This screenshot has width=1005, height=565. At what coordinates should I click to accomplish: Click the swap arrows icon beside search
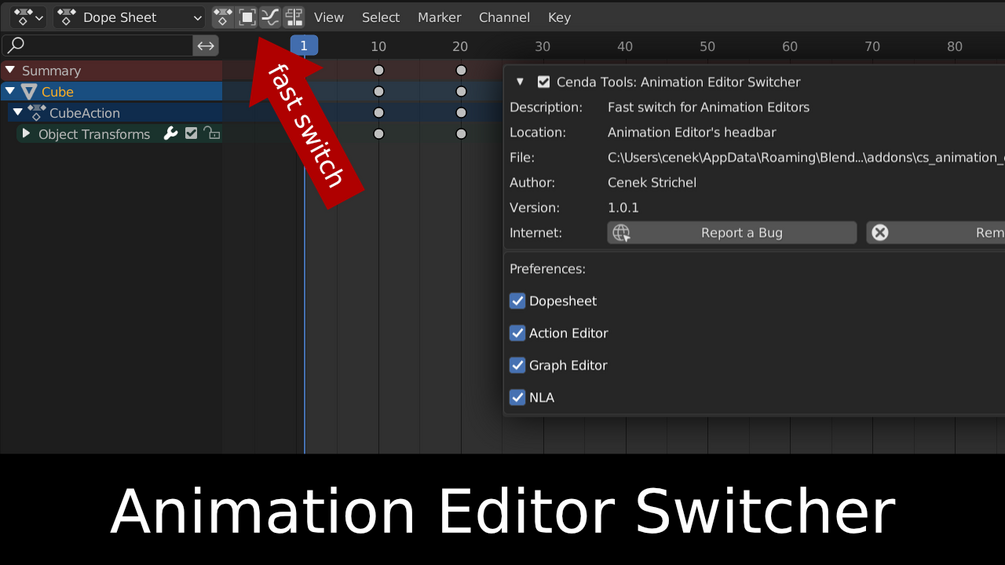click(x=206, y=45)
